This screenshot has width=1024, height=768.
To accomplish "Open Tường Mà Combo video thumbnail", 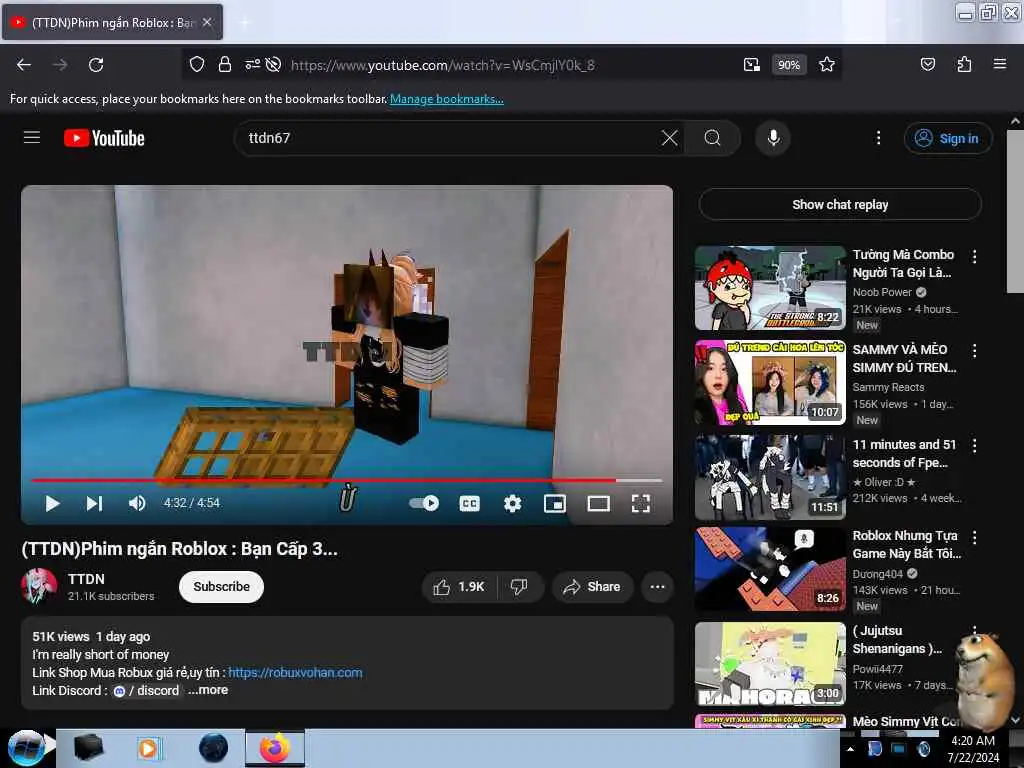I will click(770, 288).
